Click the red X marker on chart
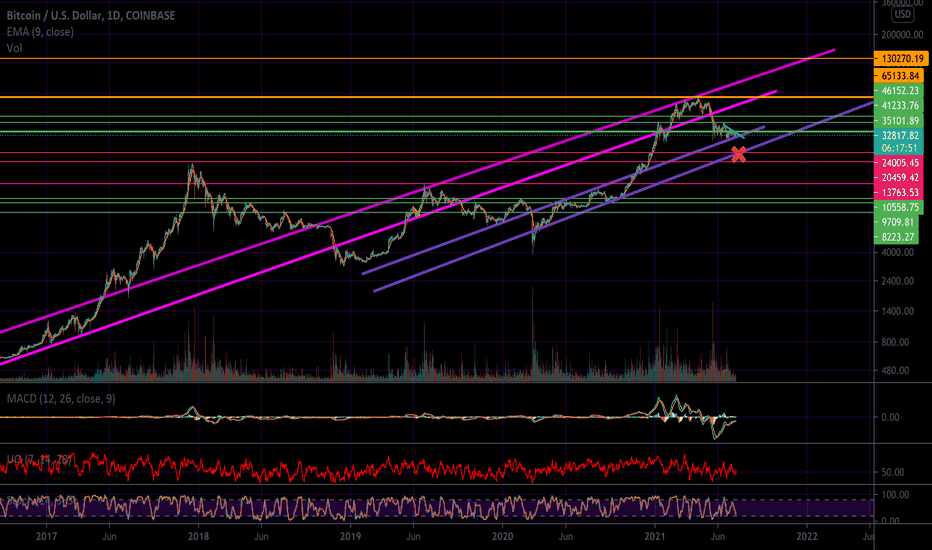 click(x=738, y=155)
